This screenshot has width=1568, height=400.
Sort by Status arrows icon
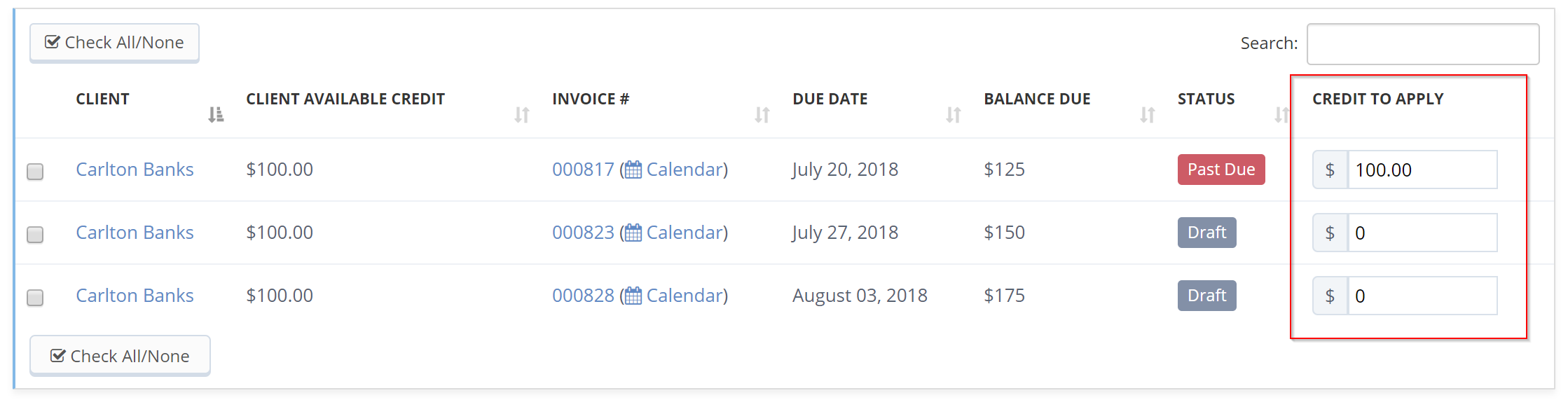1281,114
